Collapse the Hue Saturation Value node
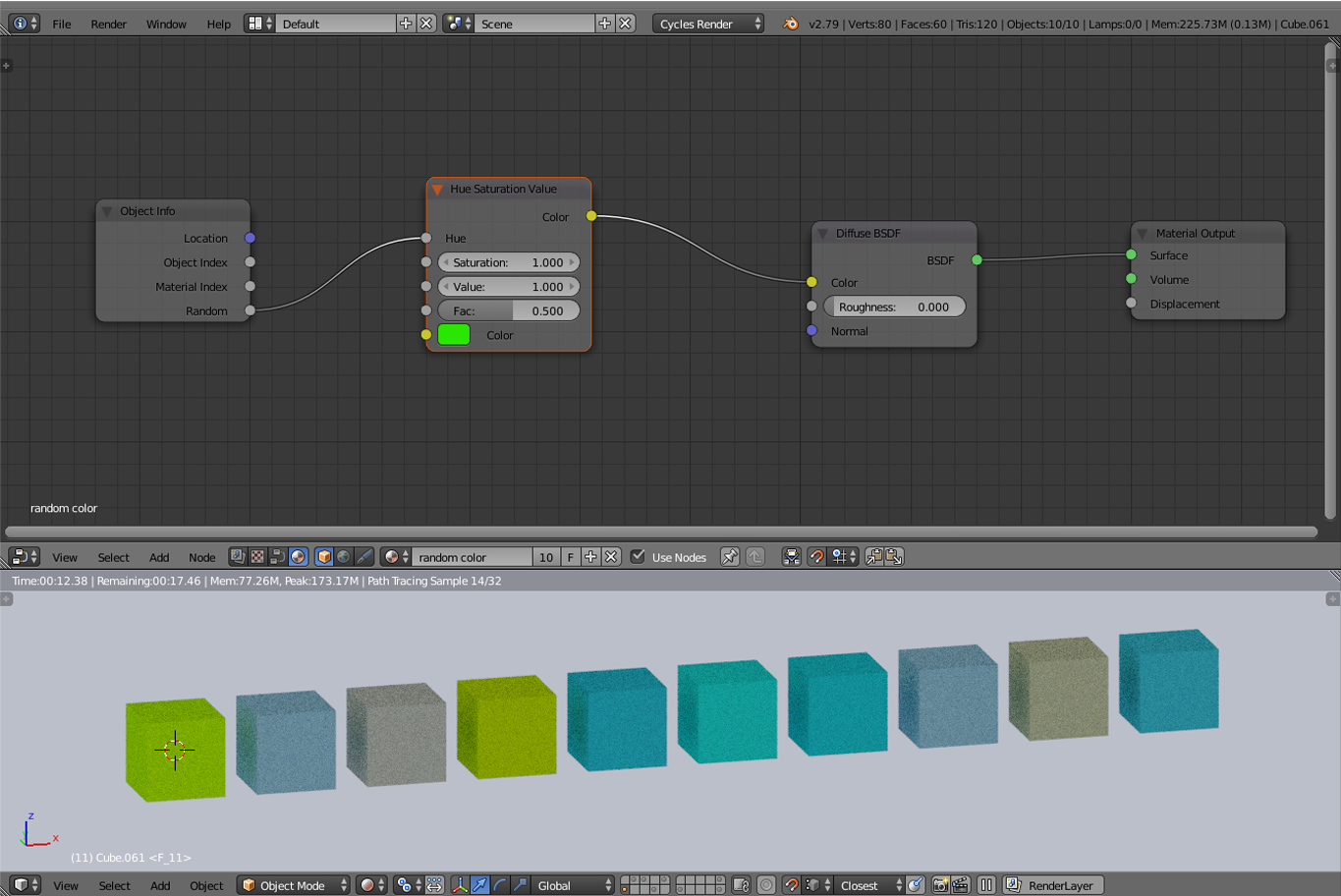Viewport: 1341px width, 896px height. 437,189
